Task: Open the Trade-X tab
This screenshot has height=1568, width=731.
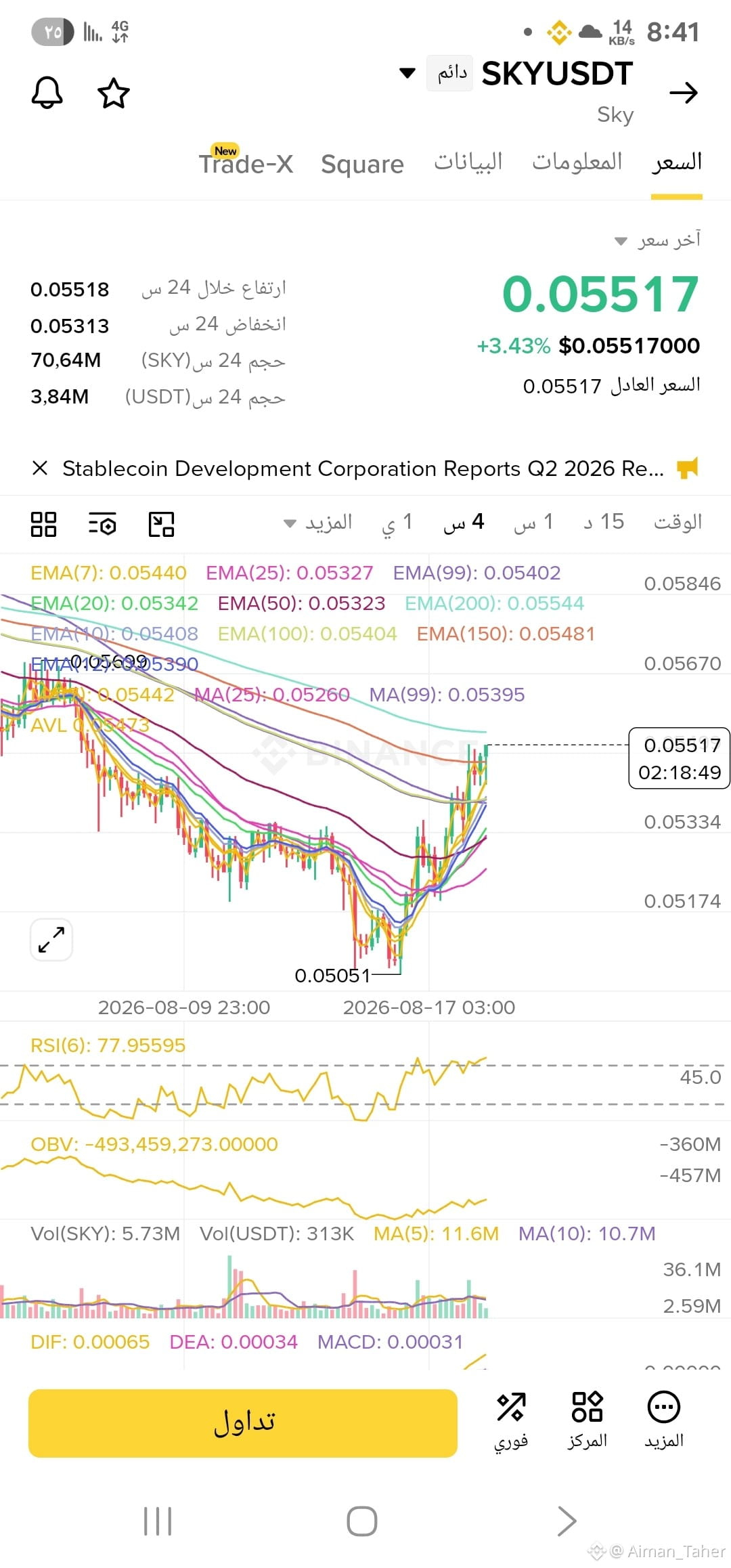Action: tap(246, 162)
